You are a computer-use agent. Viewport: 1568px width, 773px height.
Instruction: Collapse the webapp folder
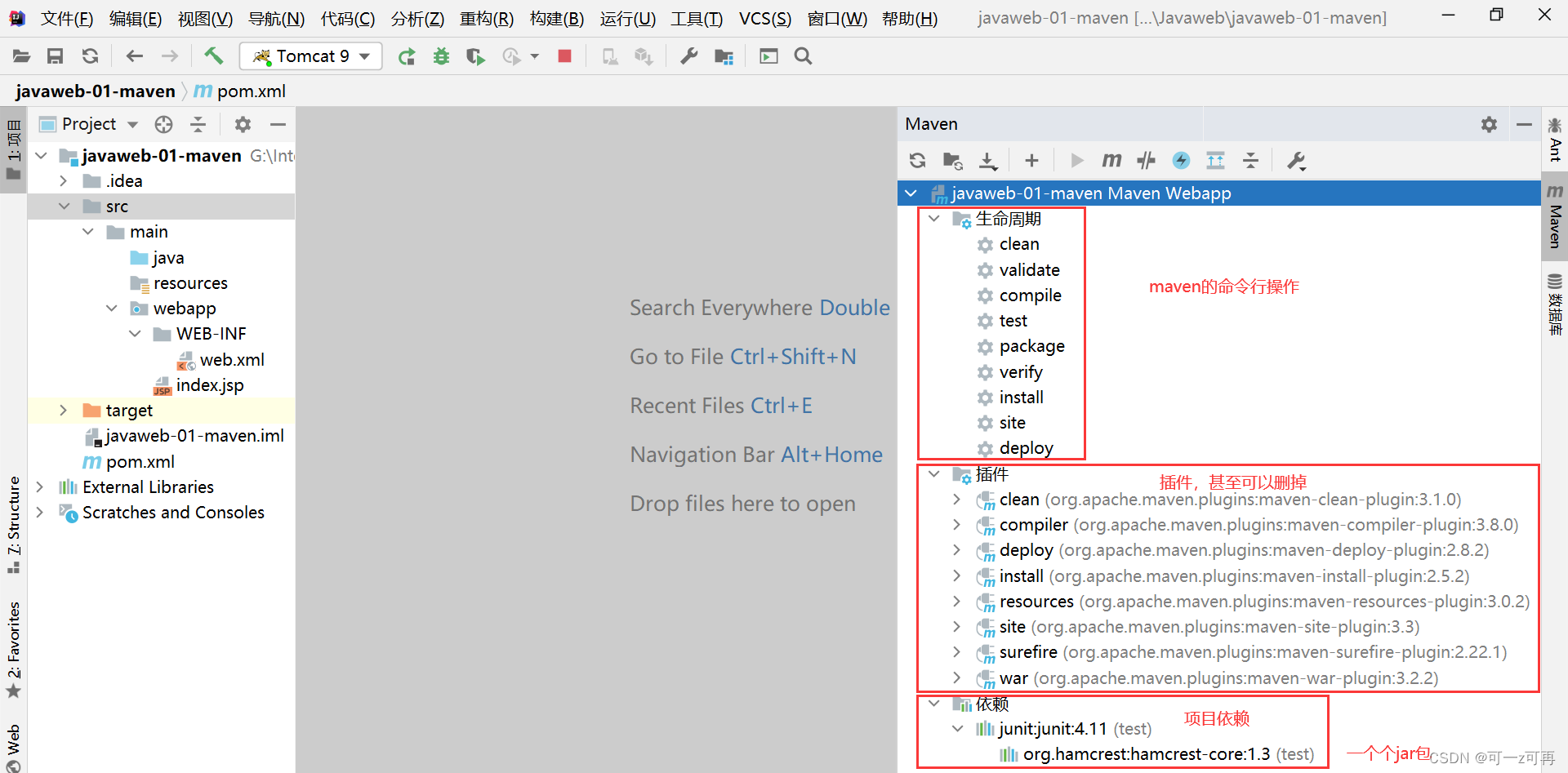111,308
